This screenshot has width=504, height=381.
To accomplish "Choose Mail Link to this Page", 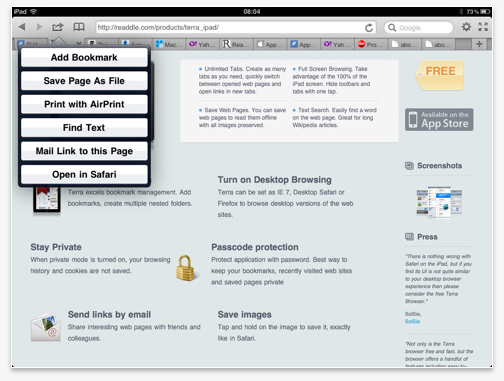I will pyautogui.click(x=84, y=151).
